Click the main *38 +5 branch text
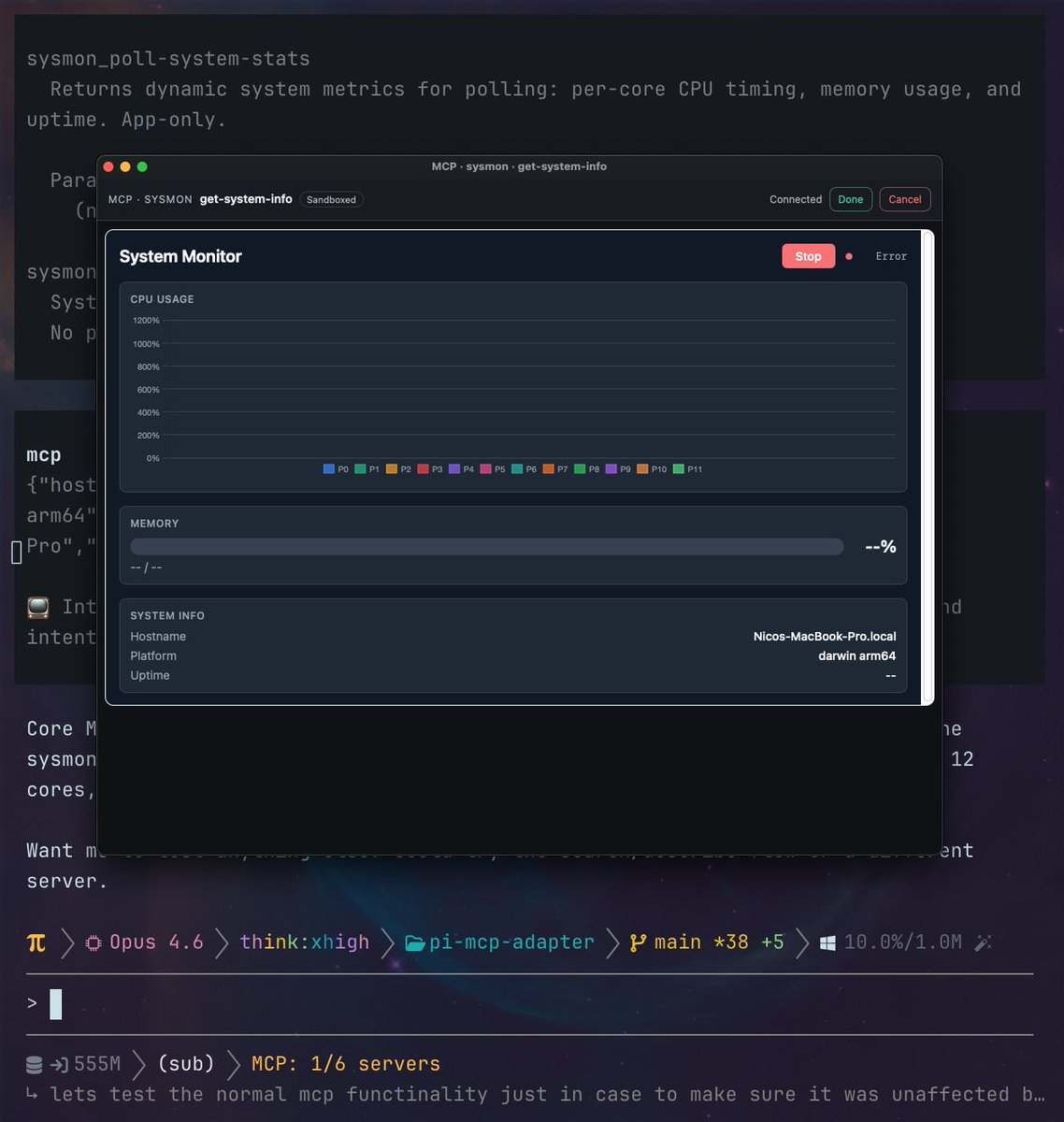Screen dimensions: 1064x1122 tap(719, 942)
